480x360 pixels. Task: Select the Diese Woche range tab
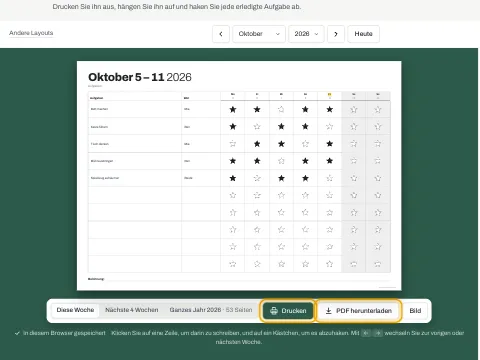tap(75, 310)
